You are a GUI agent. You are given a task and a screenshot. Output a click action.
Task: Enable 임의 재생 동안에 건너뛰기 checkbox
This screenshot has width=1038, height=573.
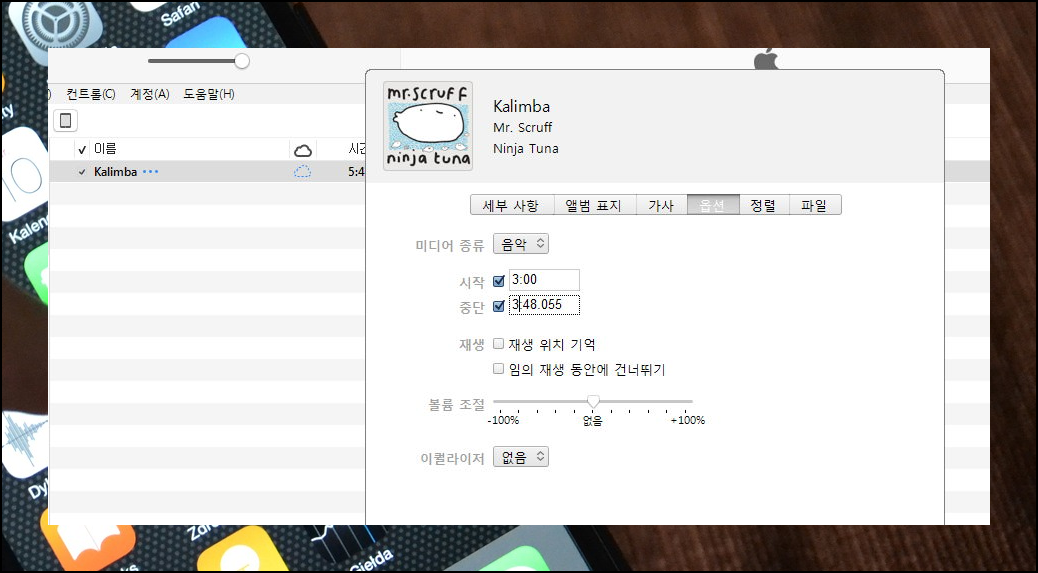498,369
